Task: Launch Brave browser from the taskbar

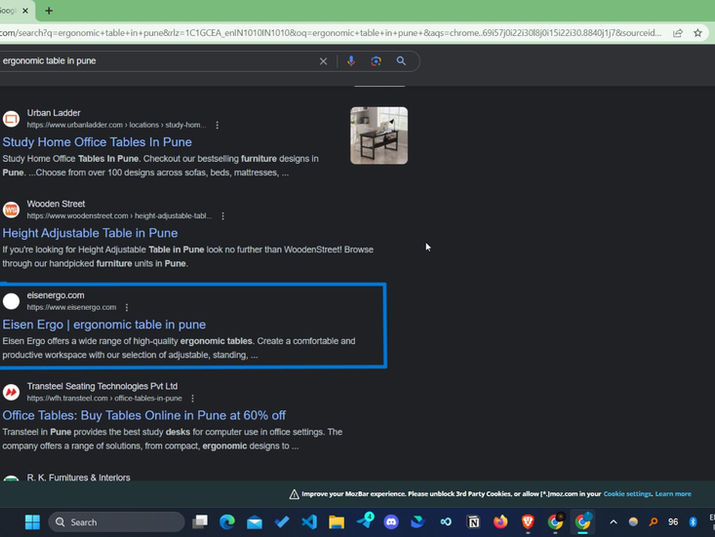Action: point(528,522)
